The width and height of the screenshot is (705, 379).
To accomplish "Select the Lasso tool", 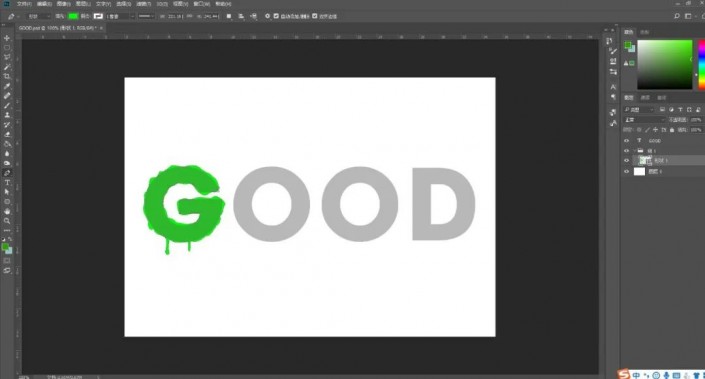I will 7,57.
